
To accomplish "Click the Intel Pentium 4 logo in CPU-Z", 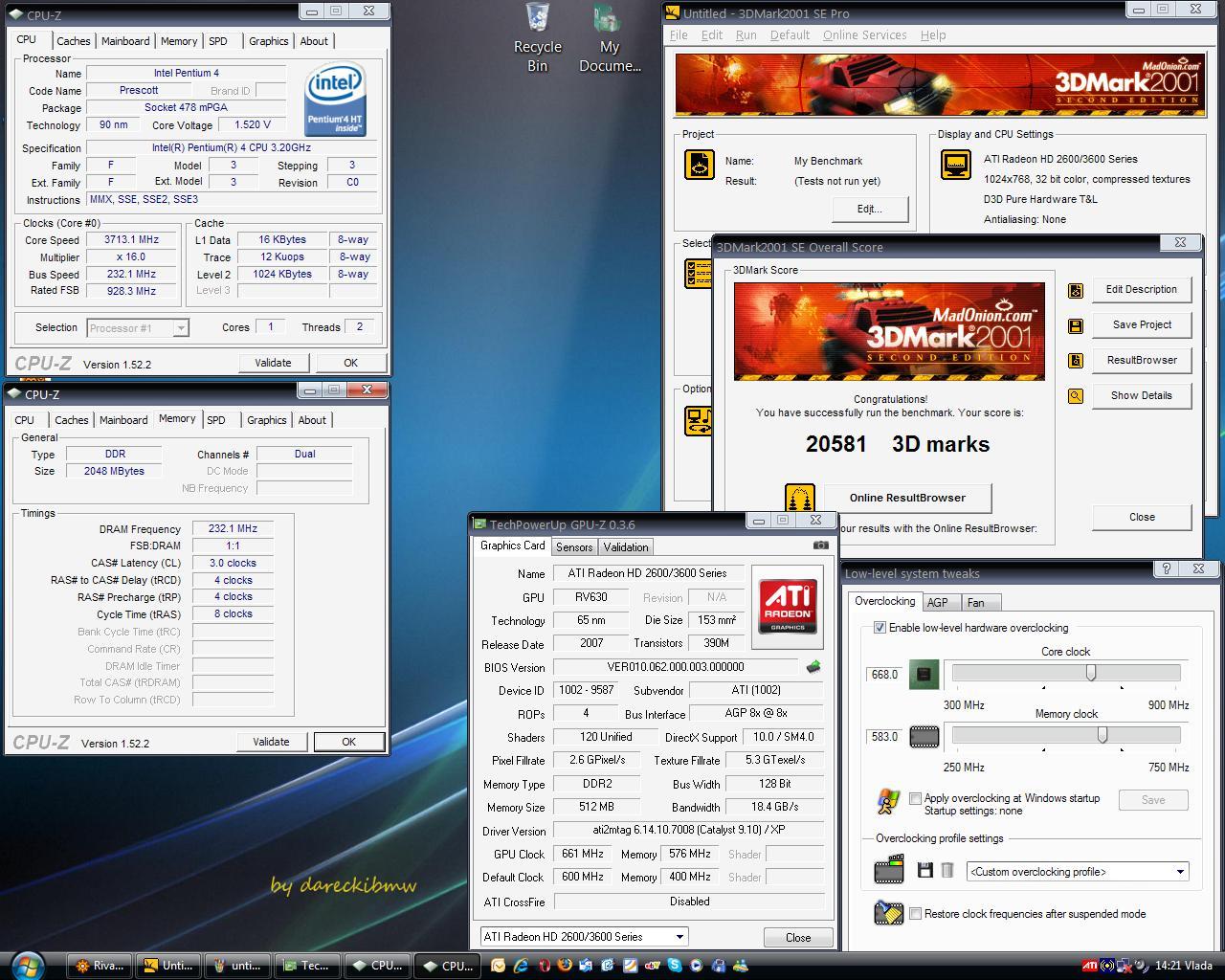I will point(335,99).
